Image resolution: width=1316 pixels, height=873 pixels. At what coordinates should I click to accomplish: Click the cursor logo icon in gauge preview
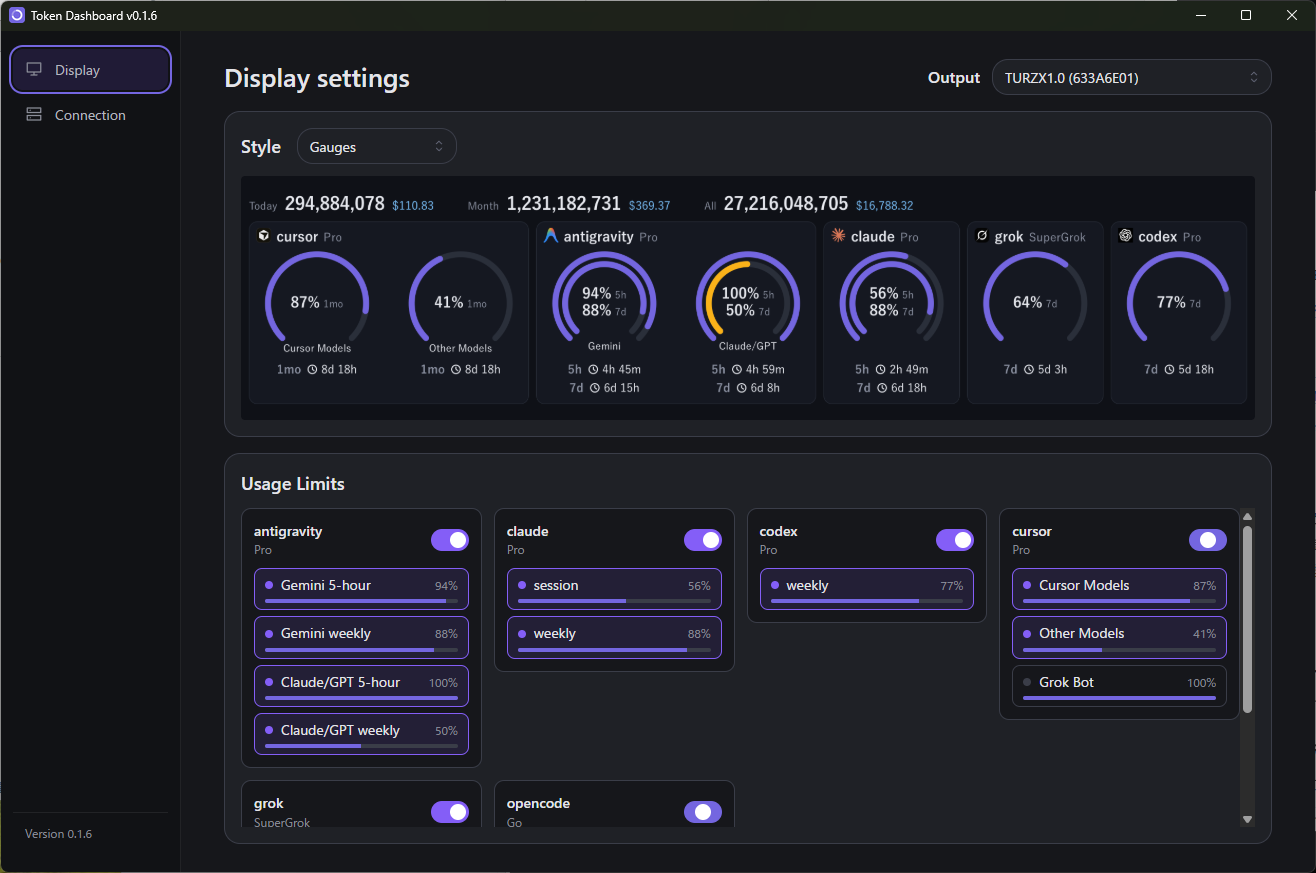263,236
